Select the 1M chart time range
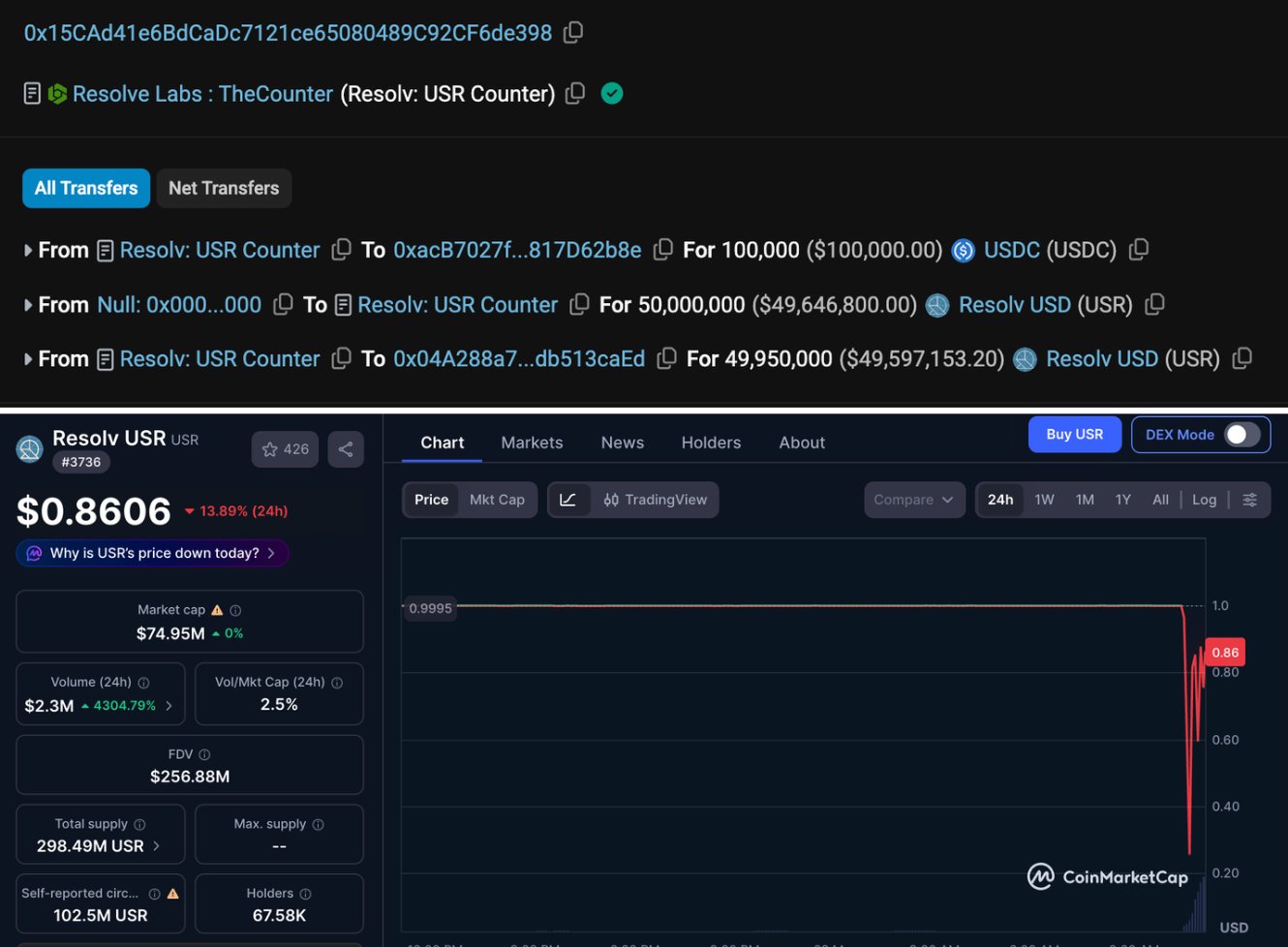 point(1084,499)
